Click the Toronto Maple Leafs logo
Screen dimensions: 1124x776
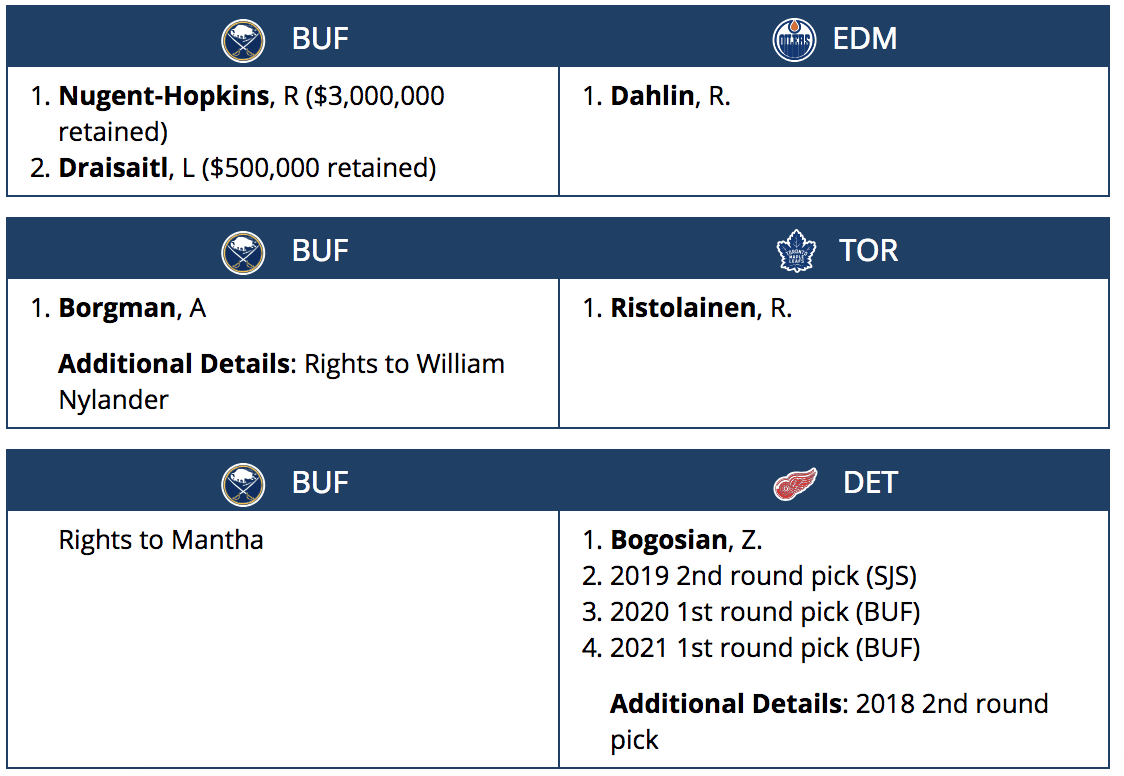(796, 251)
